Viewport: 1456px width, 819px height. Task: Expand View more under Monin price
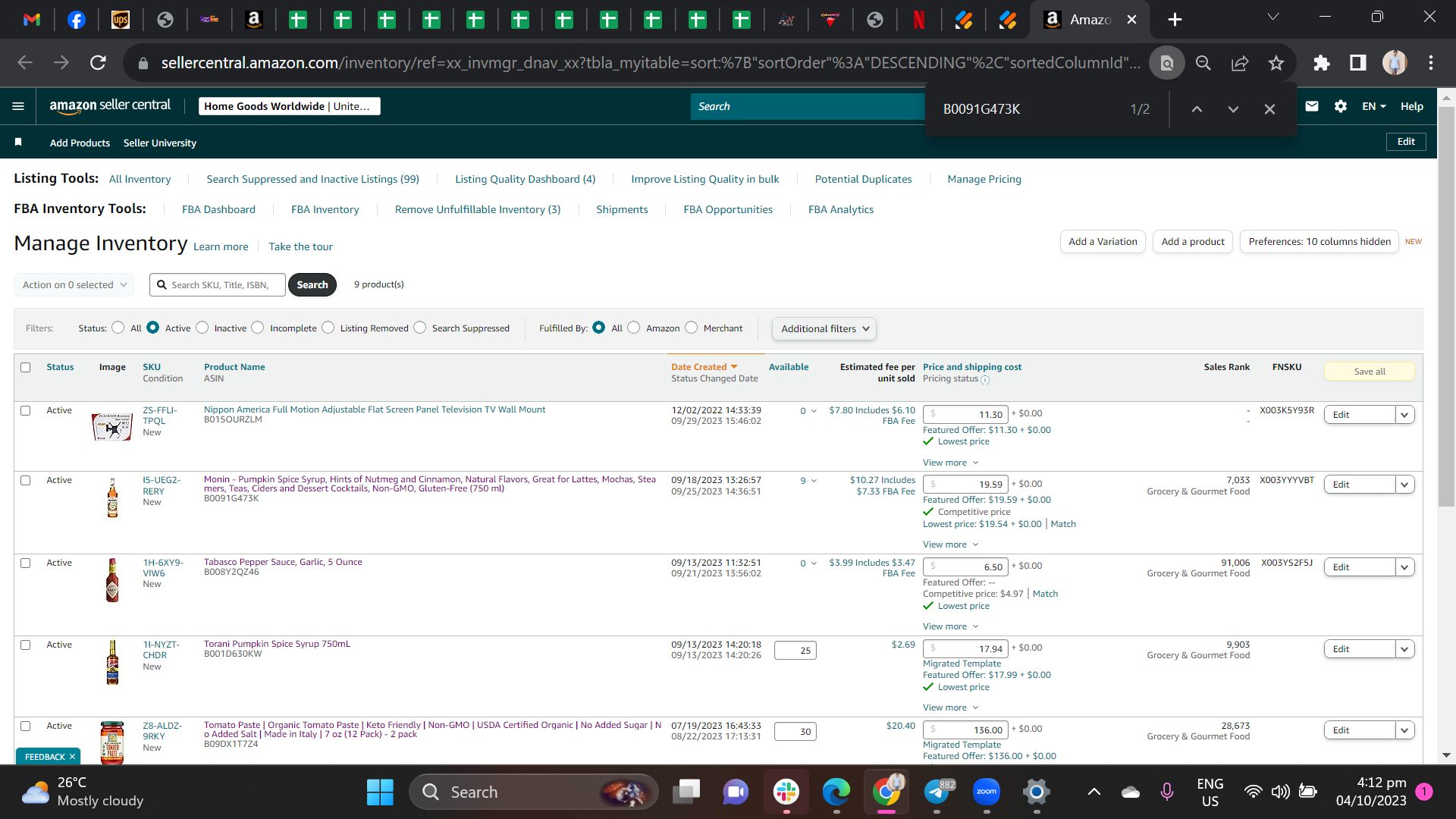point(950,544)
